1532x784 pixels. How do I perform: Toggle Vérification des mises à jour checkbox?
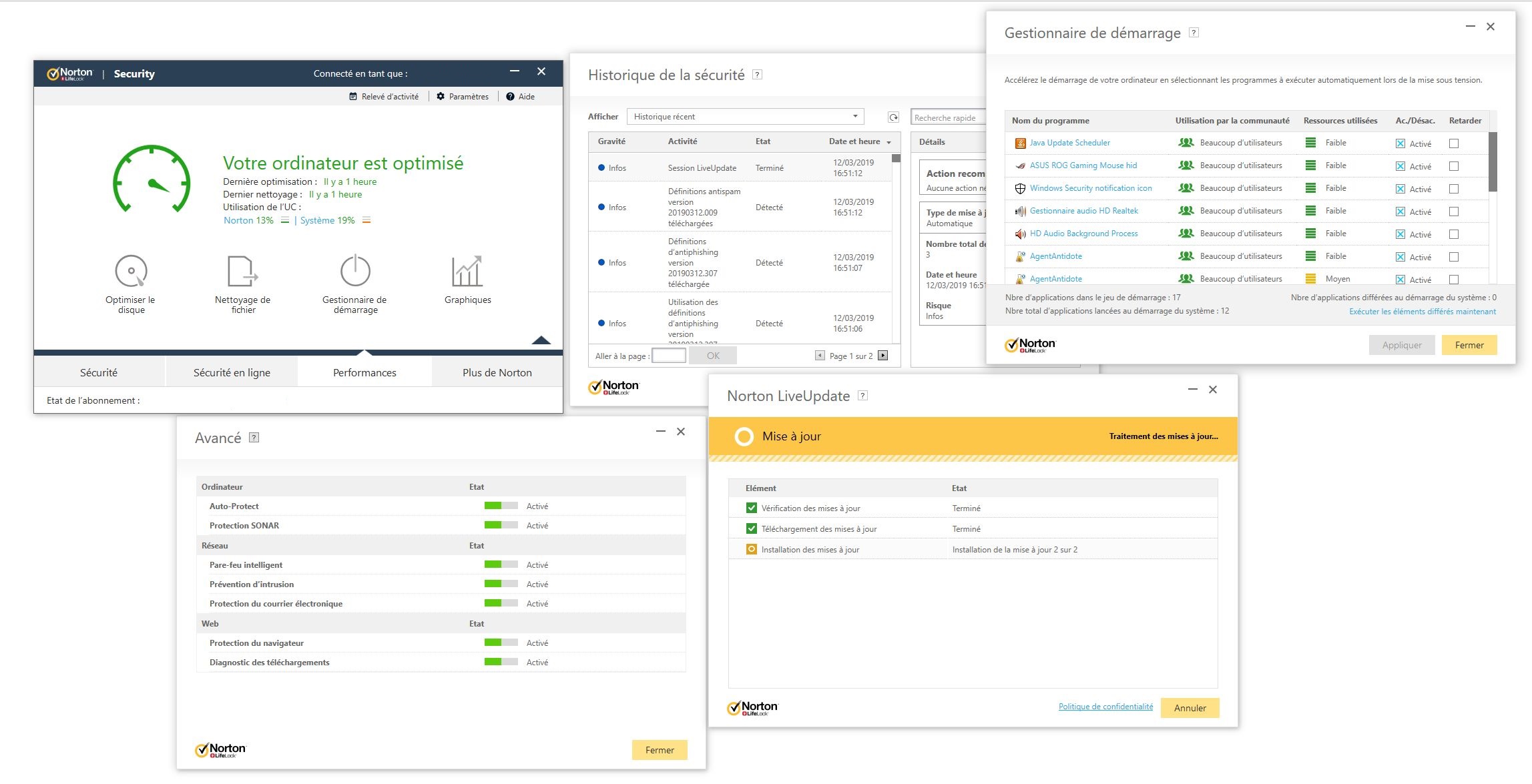point(751,508)
